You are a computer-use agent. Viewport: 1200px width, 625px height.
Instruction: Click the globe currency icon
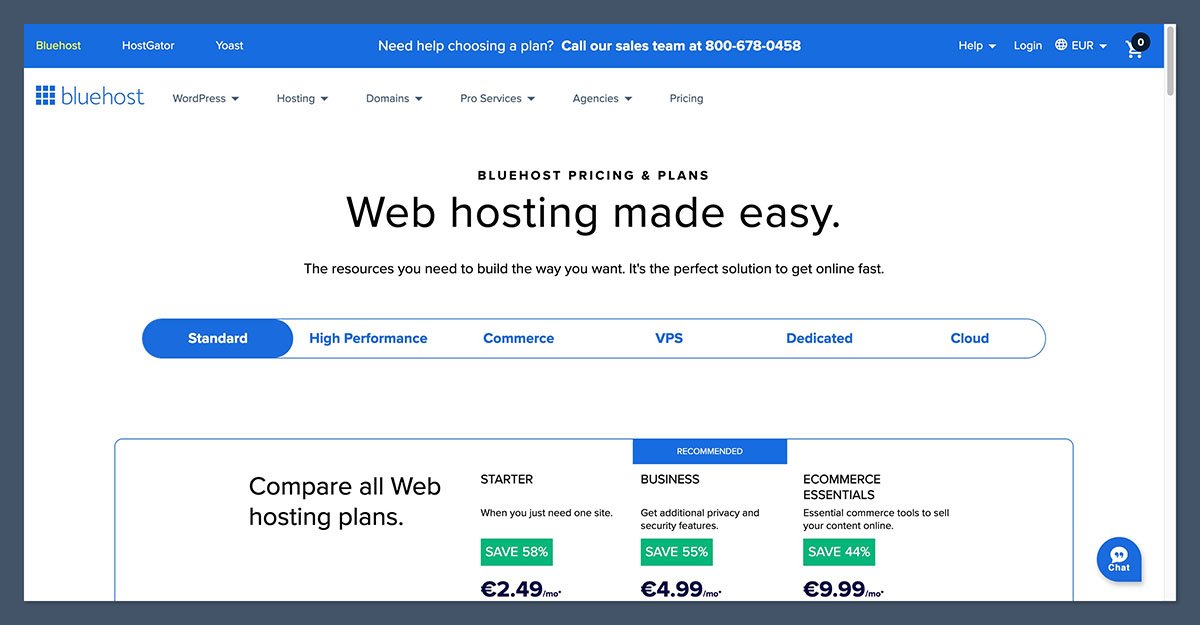pos(1061,45)
